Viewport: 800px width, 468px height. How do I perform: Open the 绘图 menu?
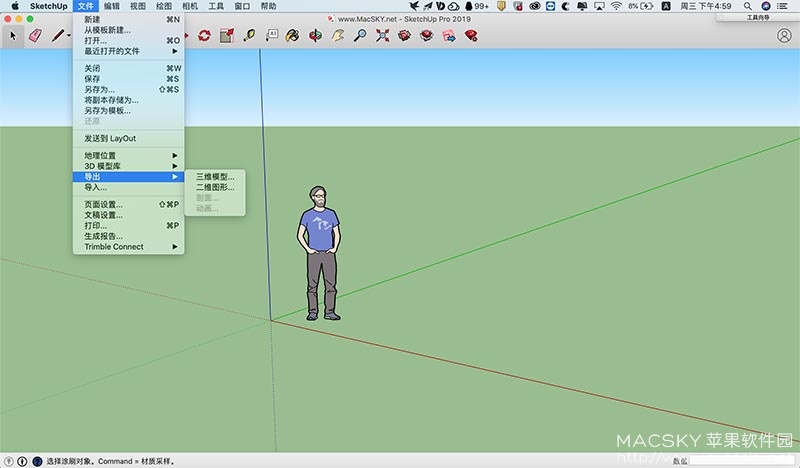pos(164,6)
